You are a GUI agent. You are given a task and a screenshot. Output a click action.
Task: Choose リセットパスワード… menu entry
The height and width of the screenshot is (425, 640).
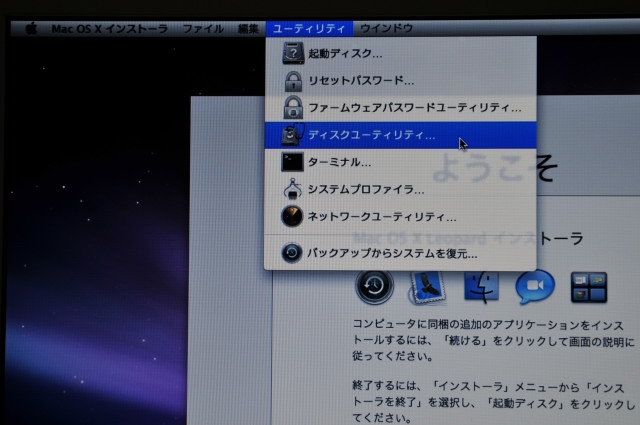pyautogui.click(x=400, y=80)
